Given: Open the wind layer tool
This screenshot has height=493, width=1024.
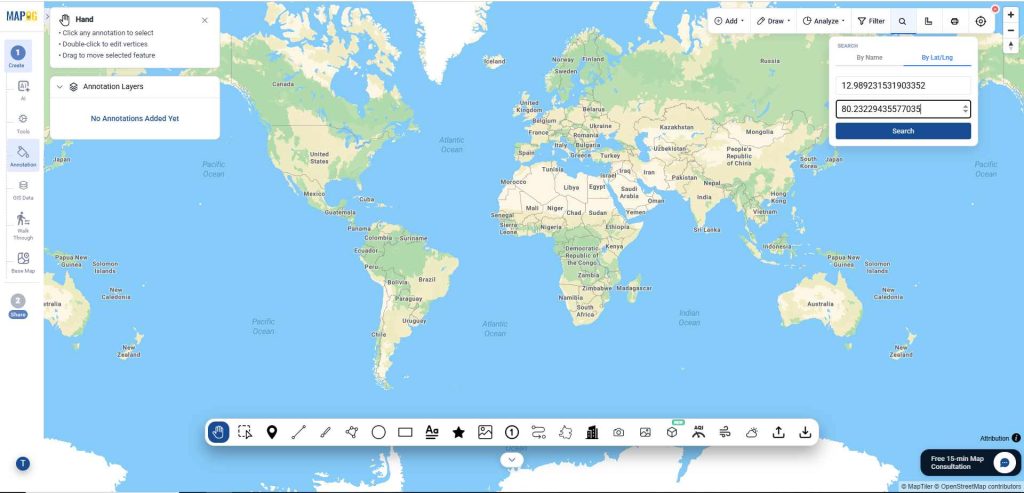Looking at the screenshot, I should pyautogui.click(x=725, y=432).
